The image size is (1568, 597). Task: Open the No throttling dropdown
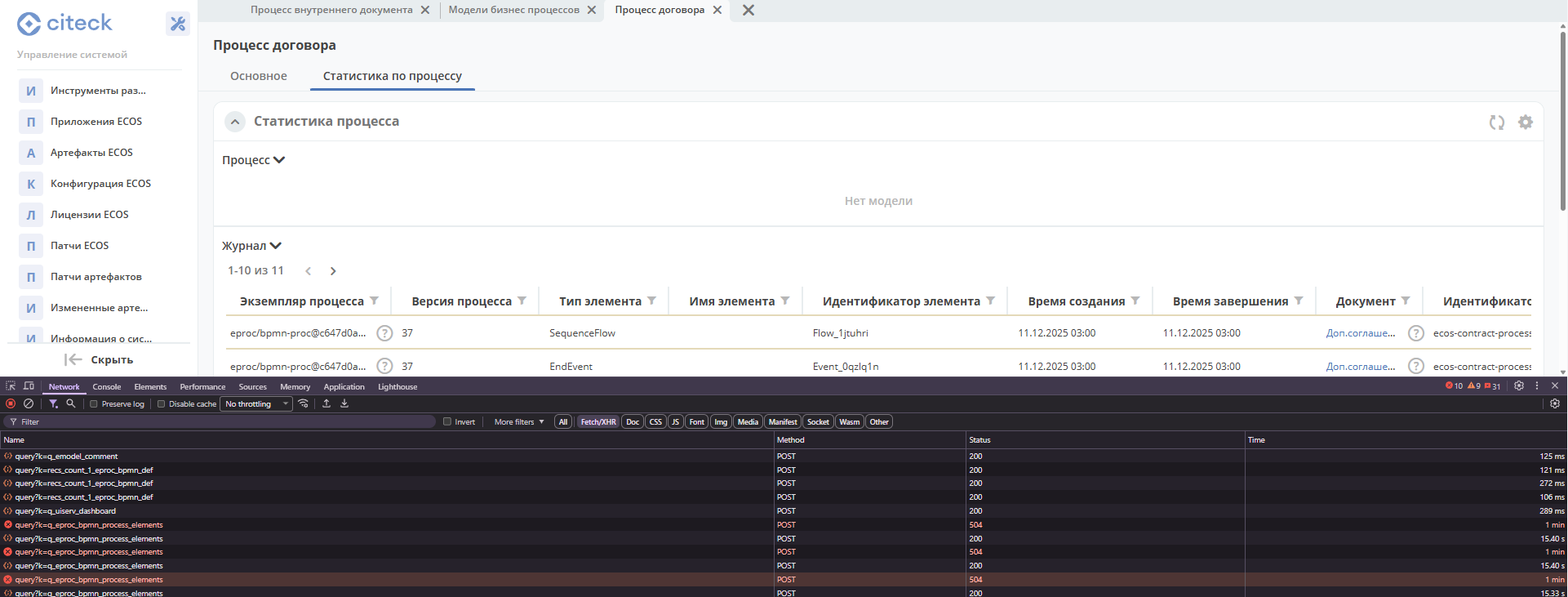point(257,403)
